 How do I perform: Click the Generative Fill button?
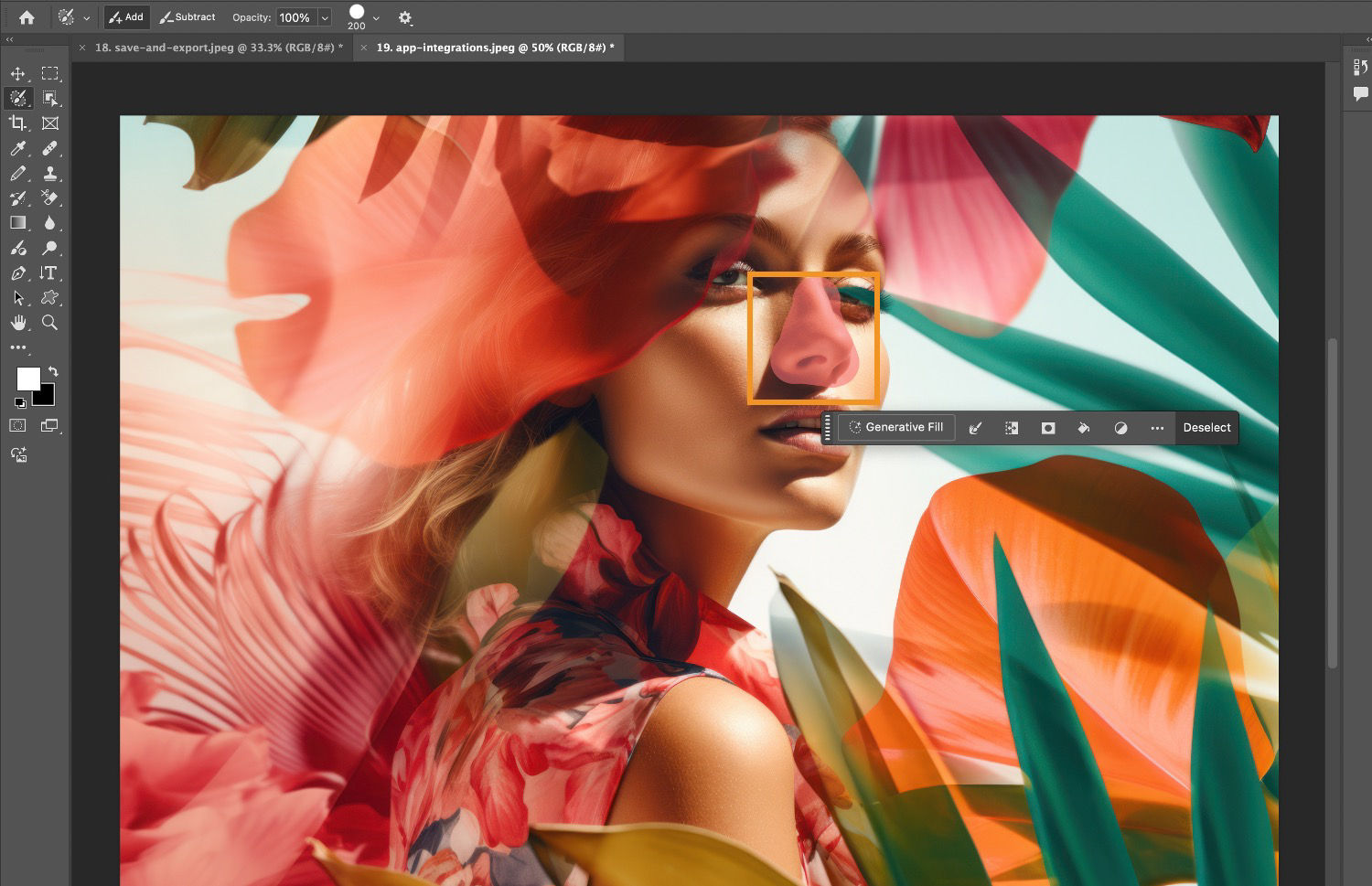[x=895, y=427]
